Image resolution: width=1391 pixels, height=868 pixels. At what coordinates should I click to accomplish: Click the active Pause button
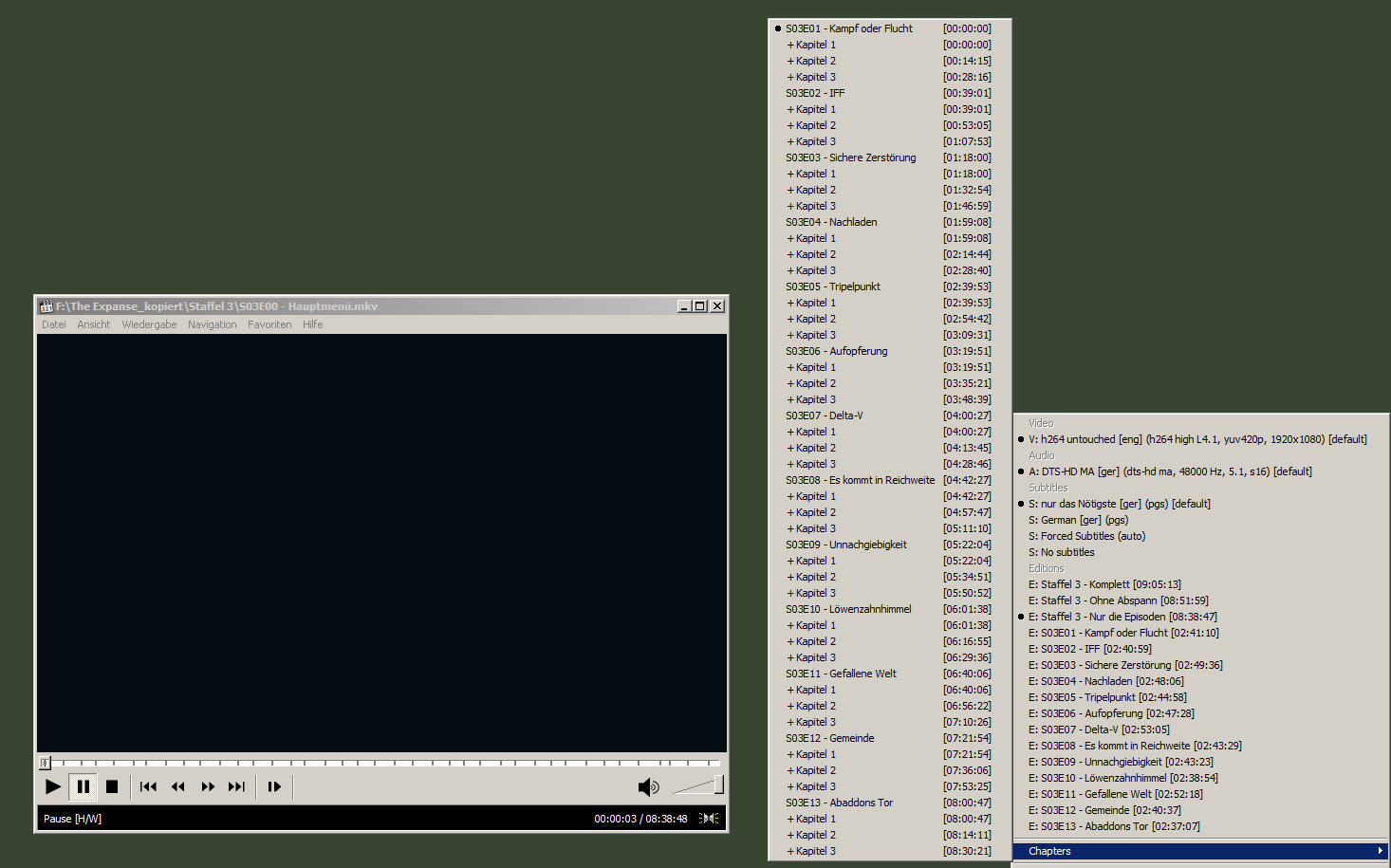point(83,786)
